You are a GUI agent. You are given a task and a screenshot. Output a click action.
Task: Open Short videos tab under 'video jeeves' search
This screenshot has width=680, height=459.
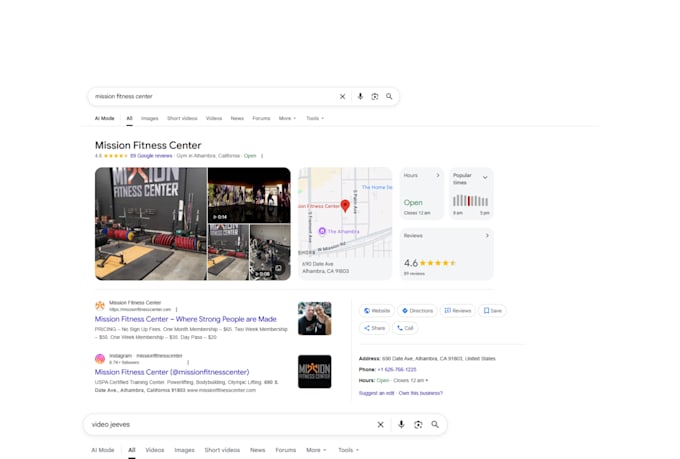pos(222,450)
